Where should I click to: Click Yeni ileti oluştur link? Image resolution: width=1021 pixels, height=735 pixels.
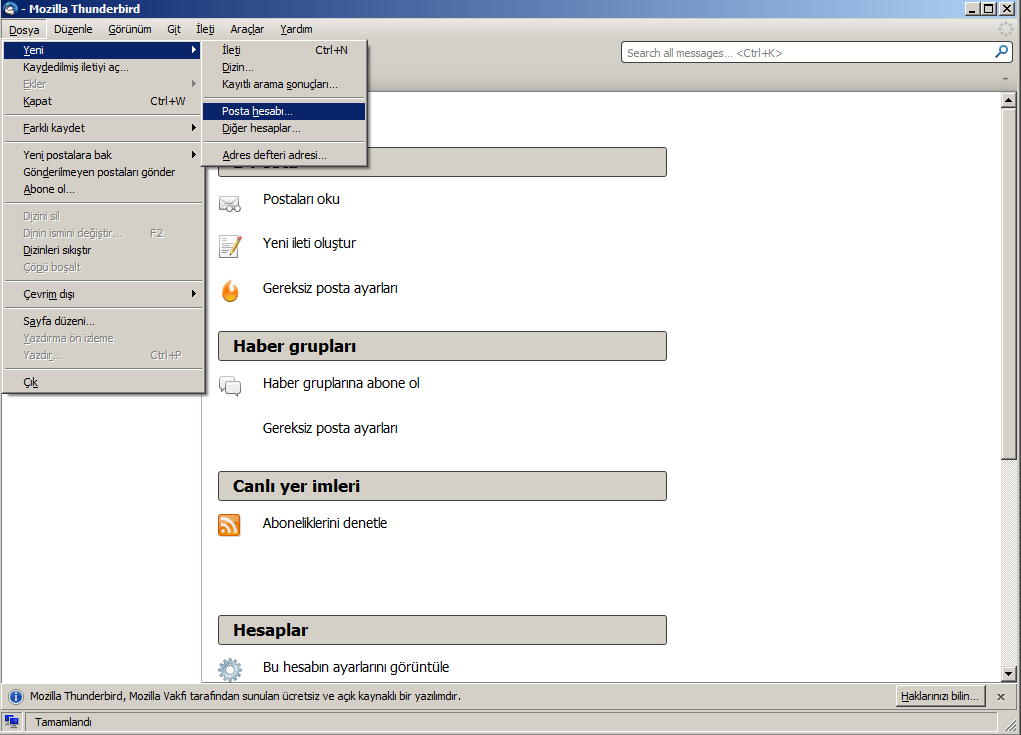coord(309,243)
